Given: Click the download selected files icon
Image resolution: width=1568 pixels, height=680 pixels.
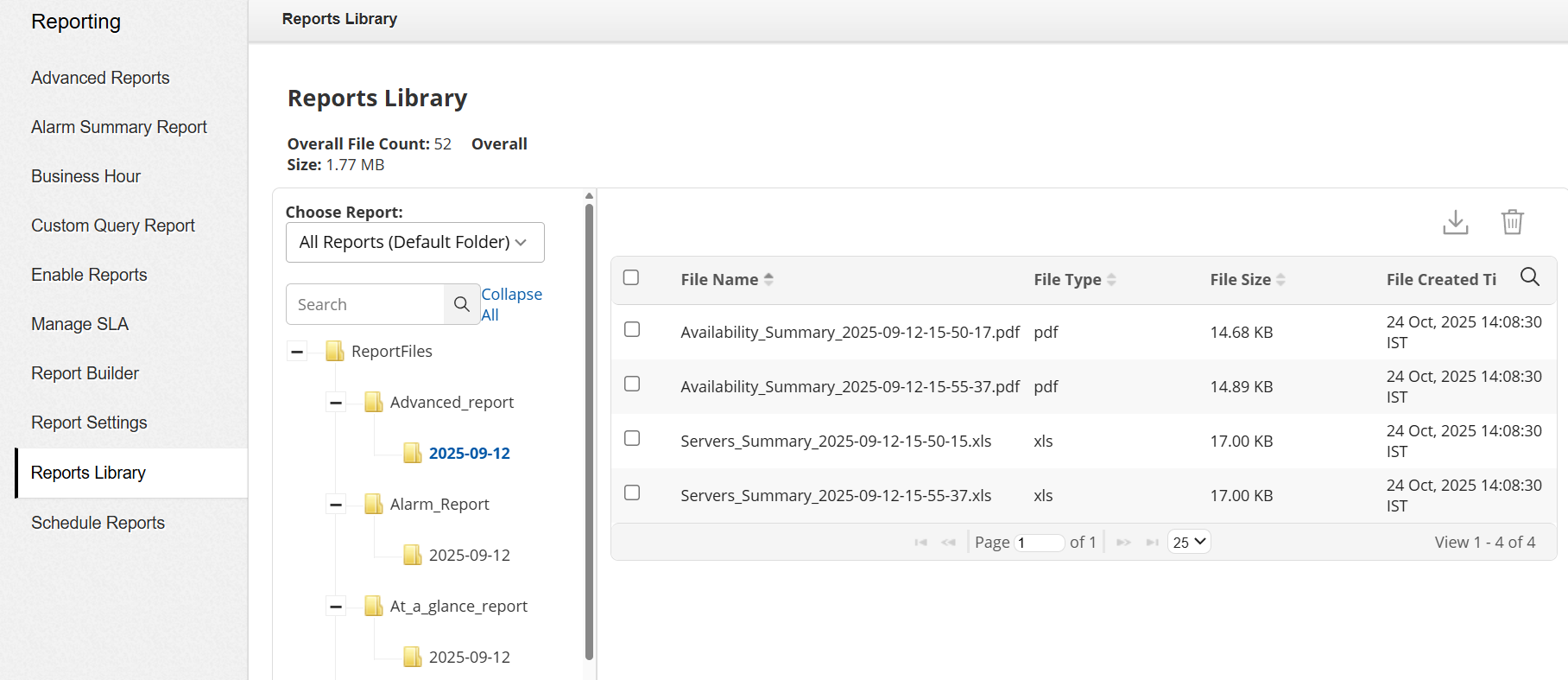Looking at the screenshot, I should click(1455, 222).
